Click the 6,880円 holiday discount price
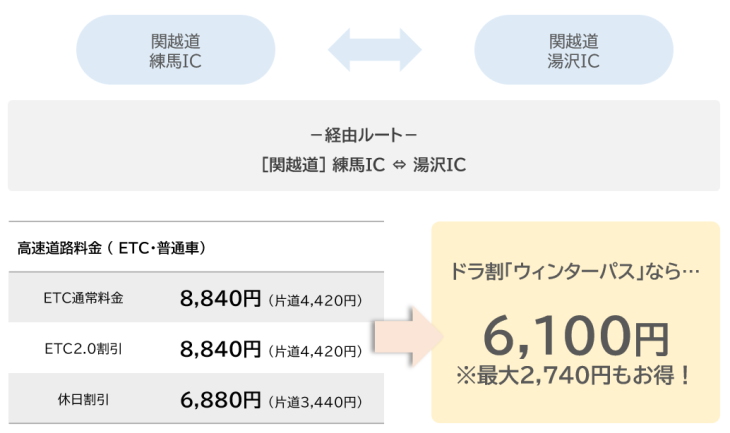The height and width of the screenshot is (433, 730). (220, 400)
